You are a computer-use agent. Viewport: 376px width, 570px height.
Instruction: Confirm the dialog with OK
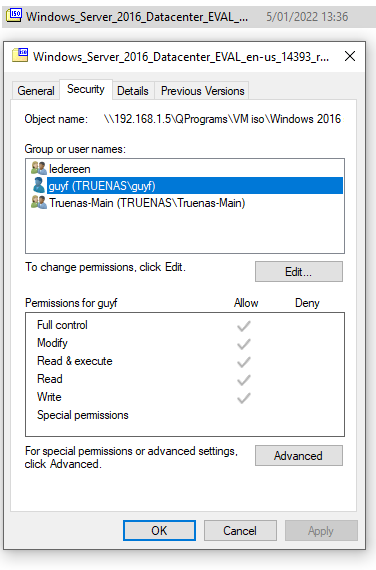pos(159,530)
